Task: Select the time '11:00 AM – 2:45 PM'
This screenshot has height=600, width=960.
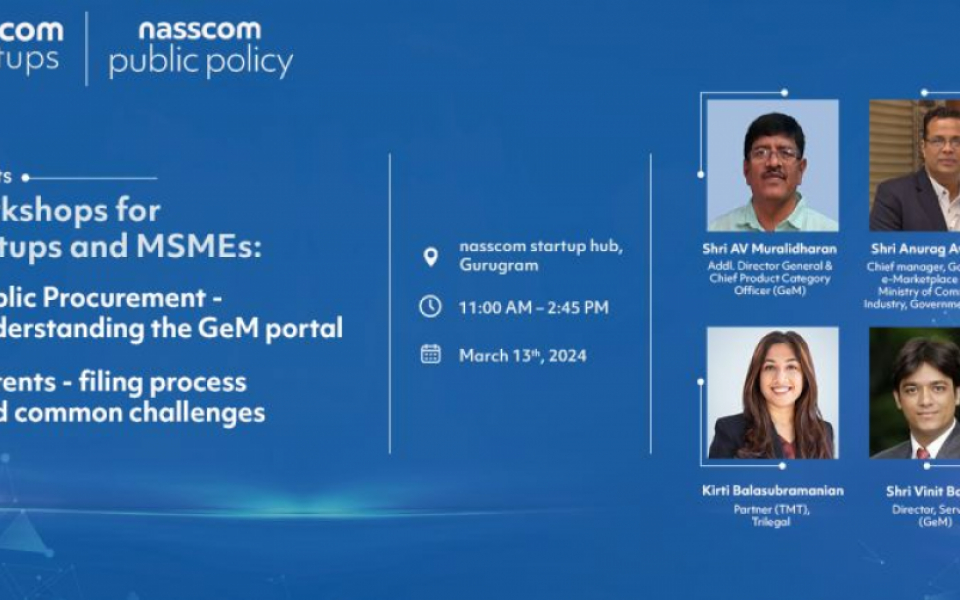Action: 534,307
